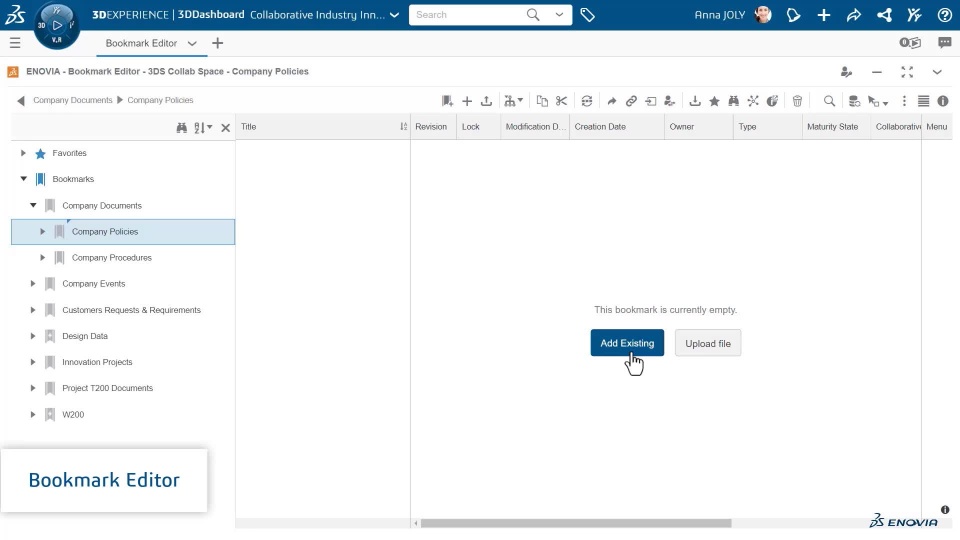960x540 pixels.
Task: Click the star favorite toolbar icon
Action: (x=714, y=101)
